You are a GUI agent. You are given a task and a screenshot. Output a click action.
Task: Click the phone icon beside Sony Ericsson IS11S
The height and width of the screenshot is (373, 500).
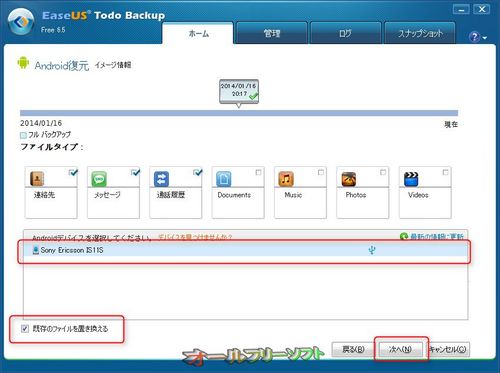click(36, 250)
